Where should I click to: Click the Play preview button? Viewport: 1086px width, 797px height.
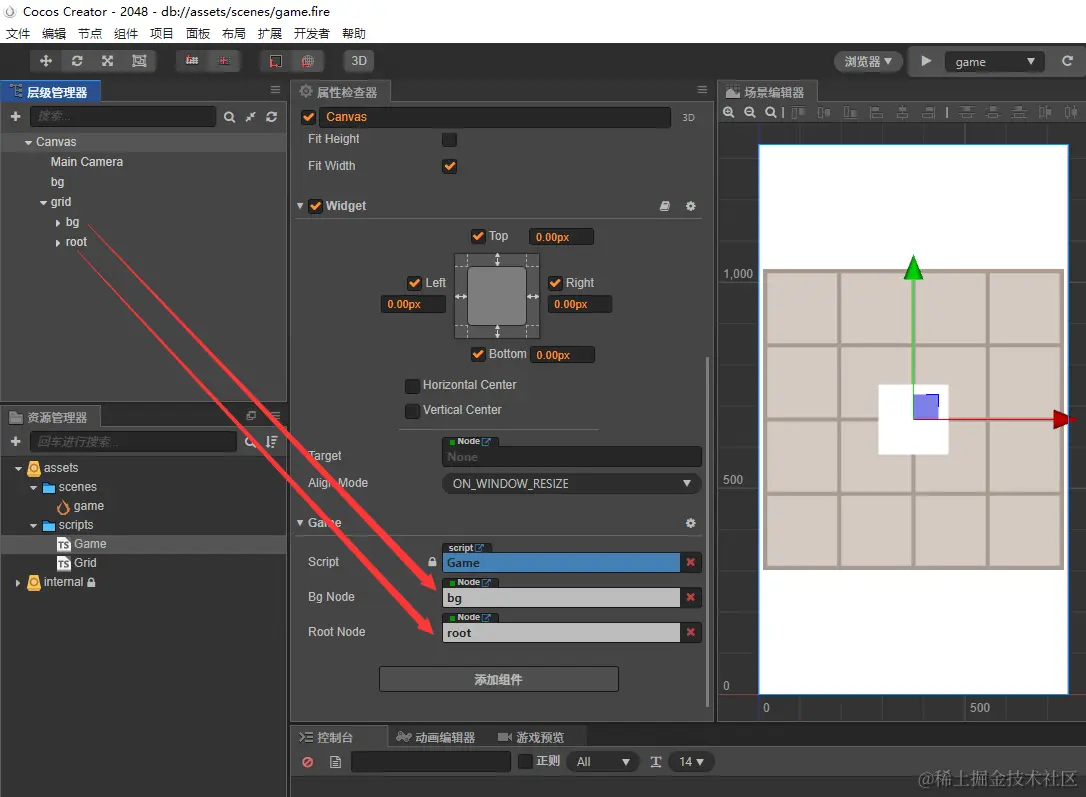click(926, 61)
